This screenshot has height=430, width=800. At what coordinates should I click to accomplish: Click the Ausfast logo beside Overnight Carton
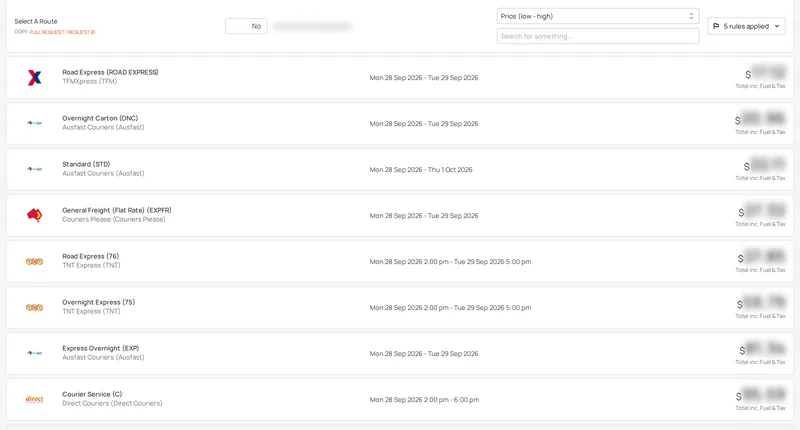tap(34, 123)
